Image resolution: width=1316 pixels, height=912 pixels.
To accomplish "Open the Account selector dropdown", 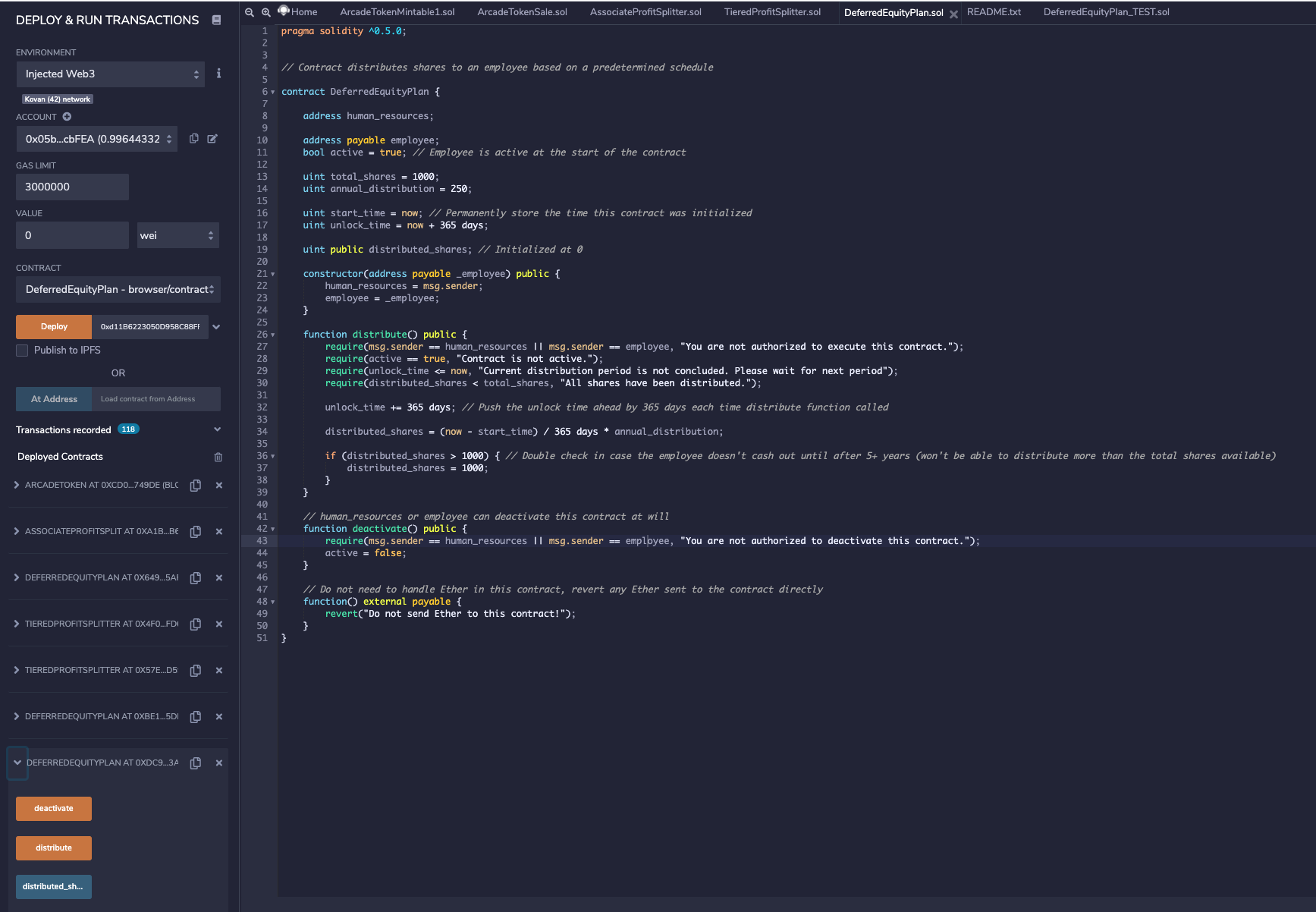I will (x=97, y=139).
